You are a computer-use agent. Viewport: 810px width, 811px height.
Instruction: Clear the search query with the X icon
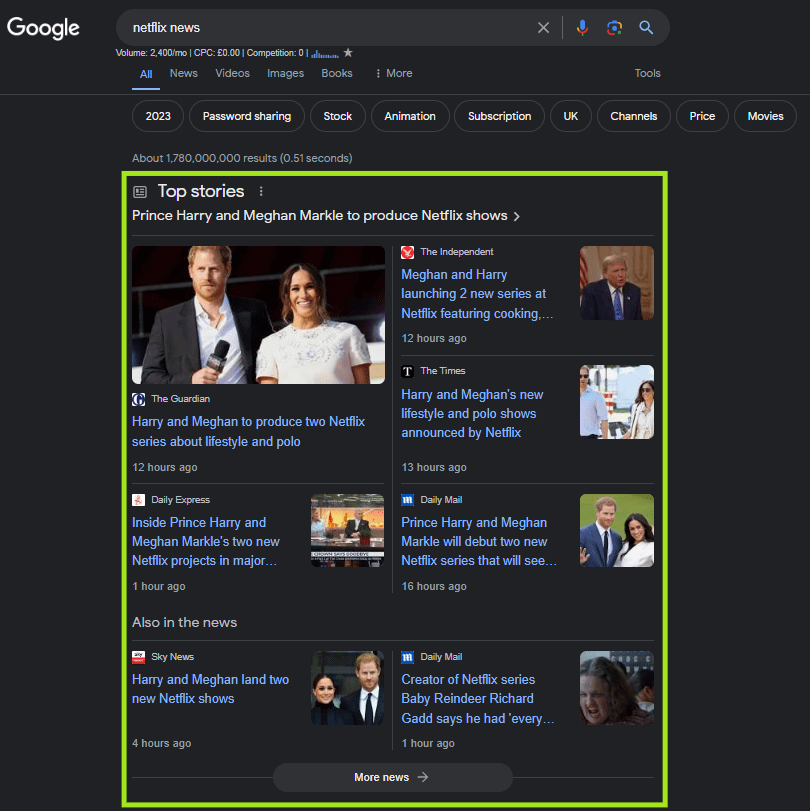point(543,28)
